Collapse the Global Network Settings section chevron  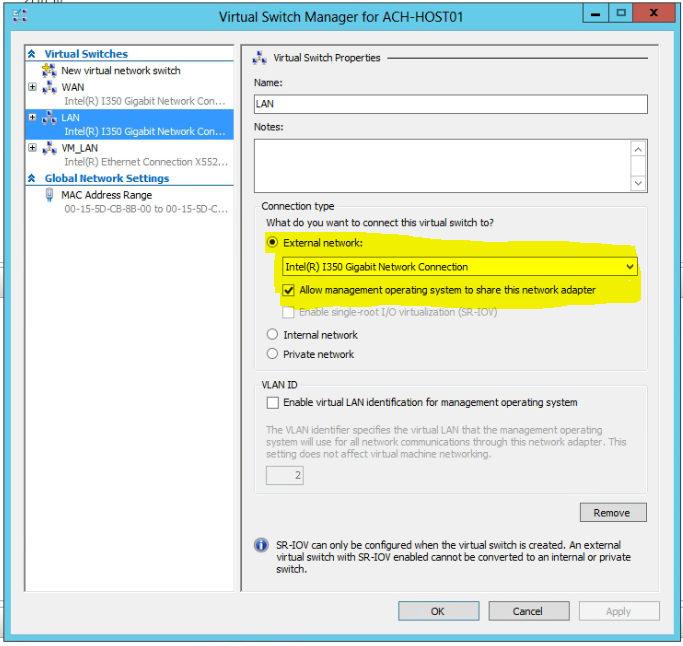(x=32, y=178)
